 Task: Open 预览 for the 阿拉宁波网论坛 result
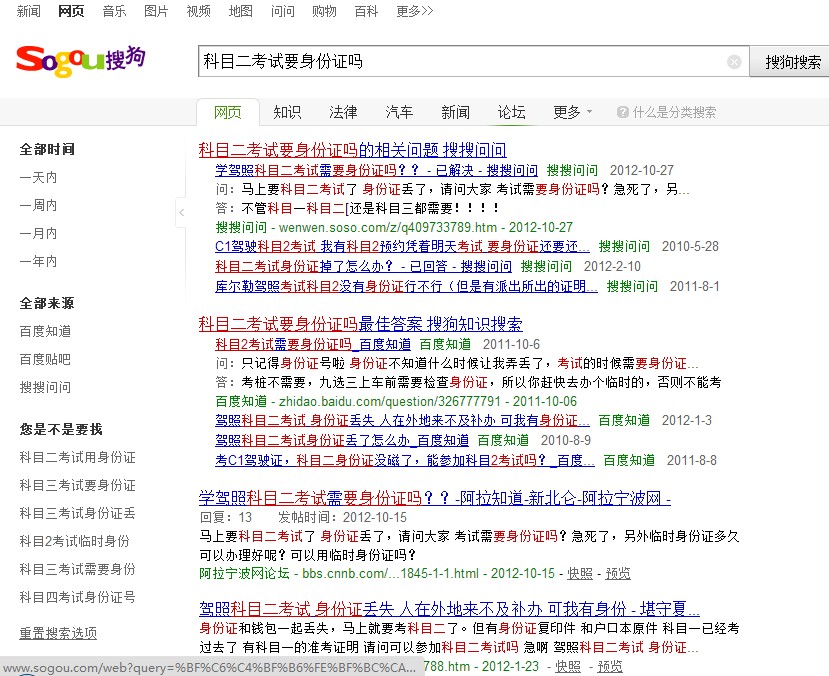(618, 573)
